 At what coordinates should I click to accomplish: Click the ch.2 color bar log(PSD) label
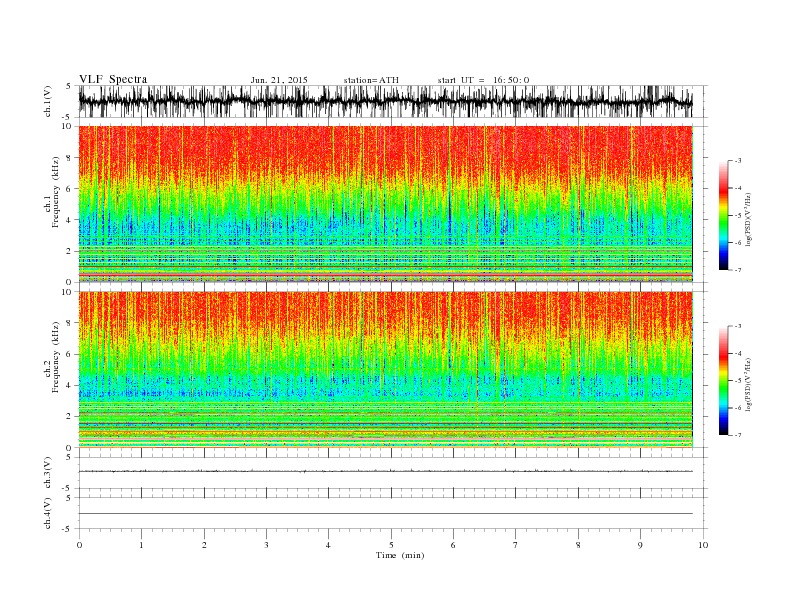(x=748, y=384)
